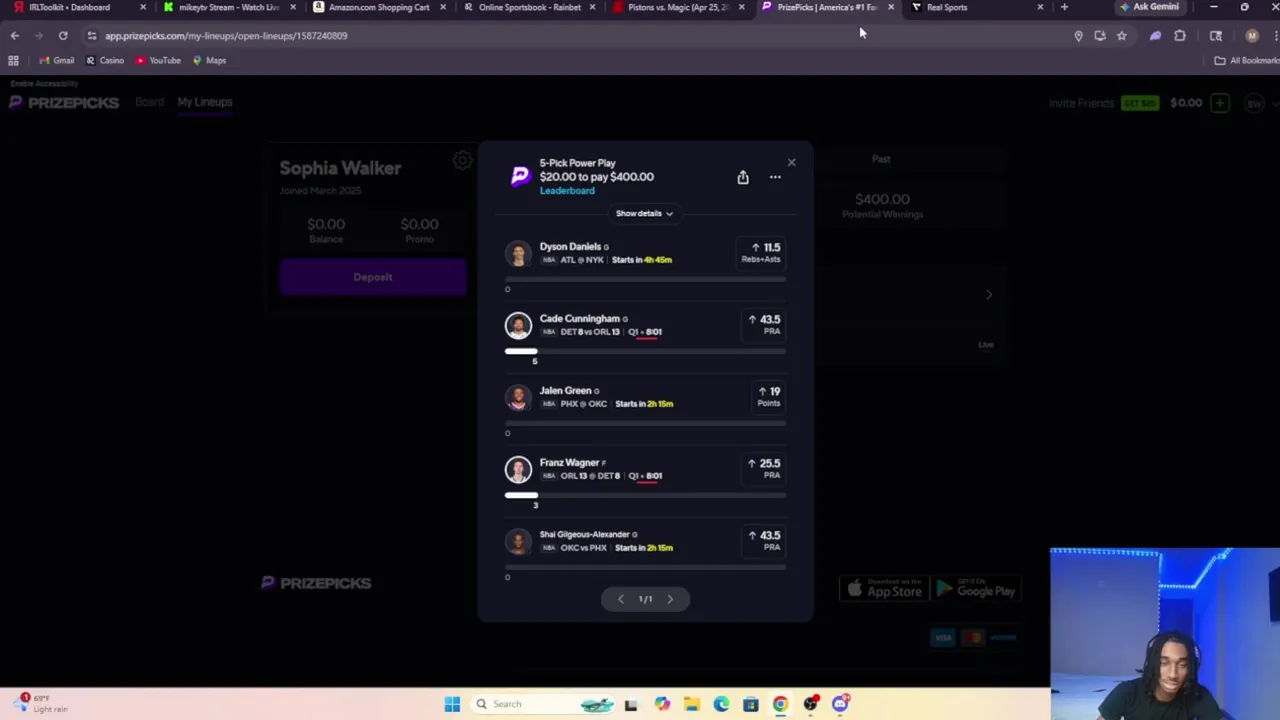Viewport: 1280px width, 720px height.
Task: Go back in browser history
Action: pos(15,36)
